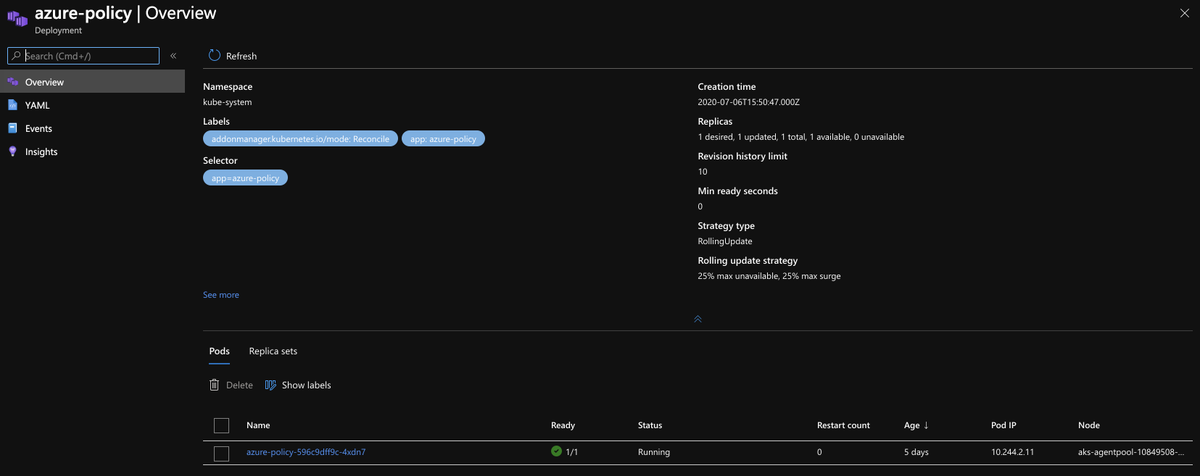Click the See more link
Viewport: 1200px width, 476px height.
221,295
